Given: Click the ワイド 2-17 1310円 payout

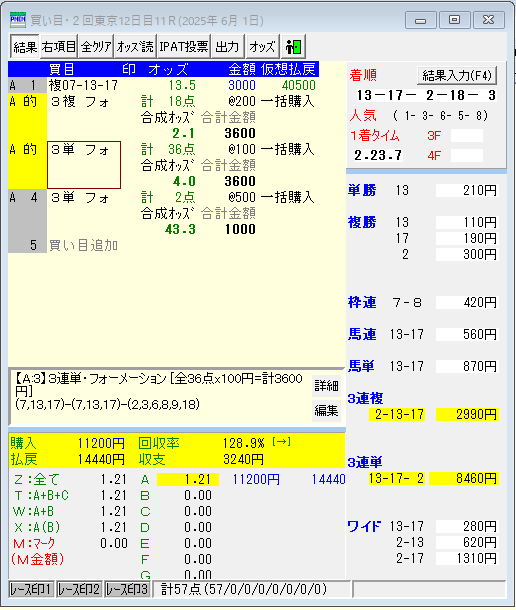Looking at the screenshot, I should coord(467,558).
